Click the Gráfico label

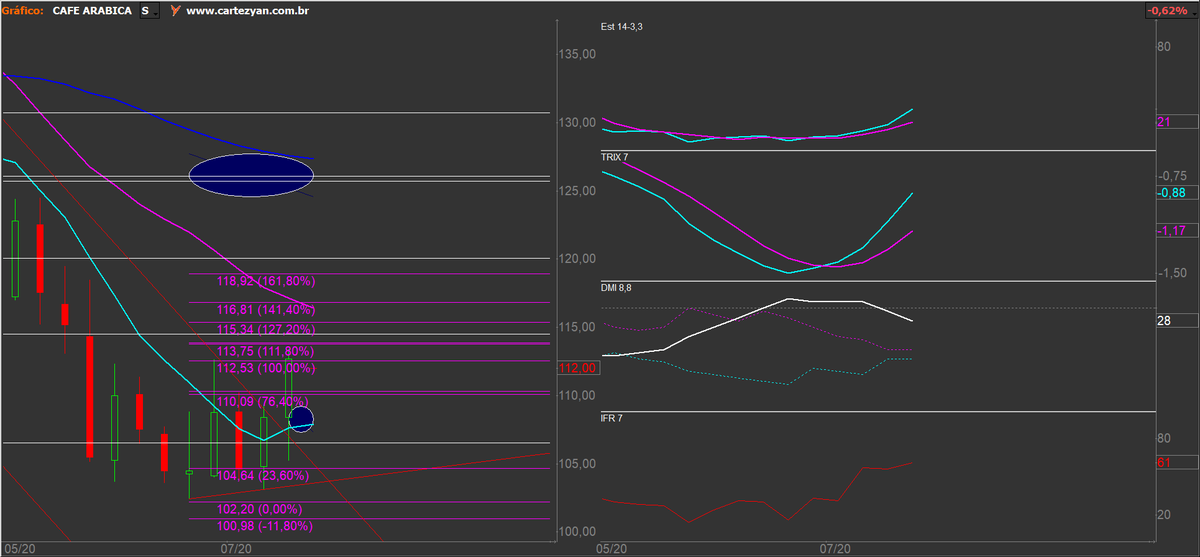(x=22, y=10)
